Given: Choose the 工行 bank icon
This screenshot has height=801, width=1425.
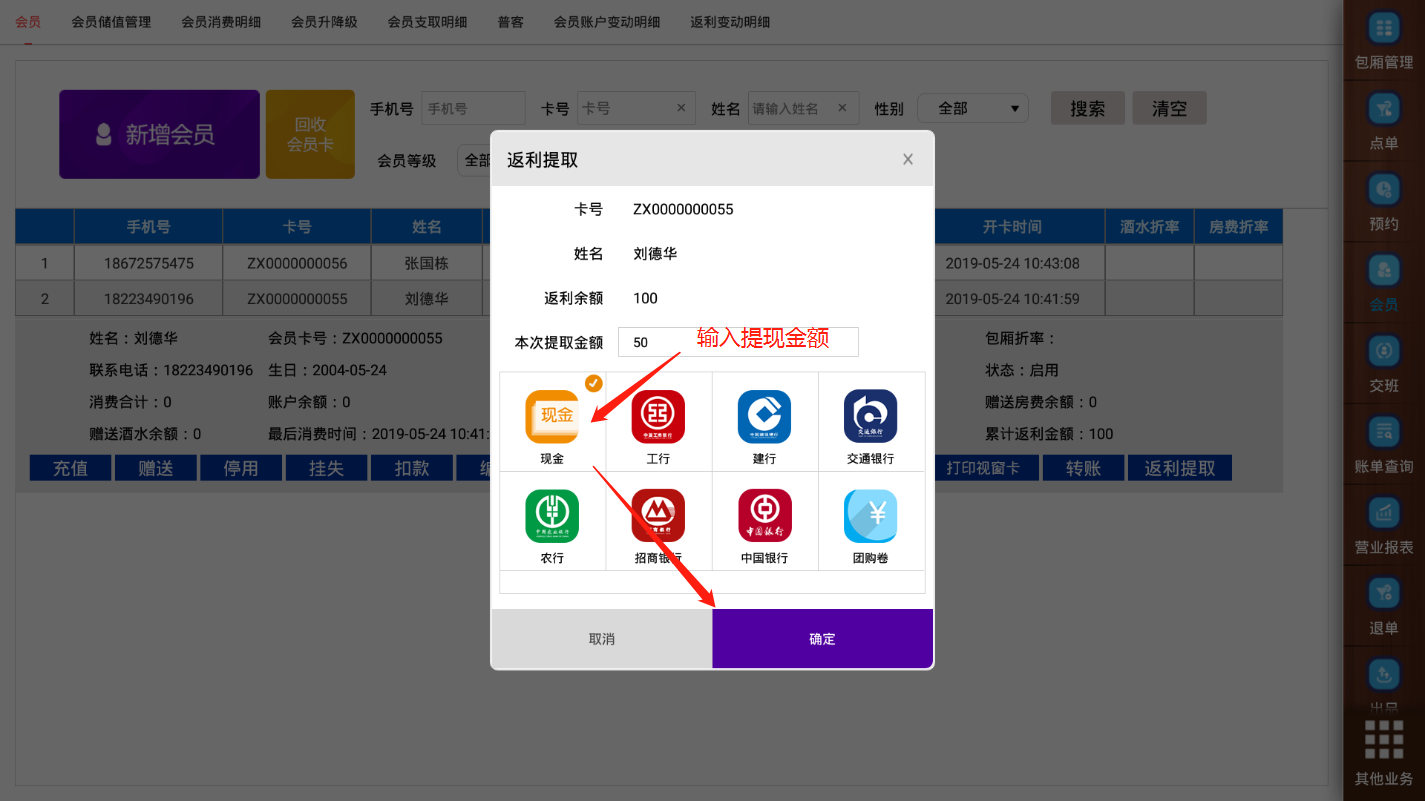Looking at the screenshot, I should click(x=658, y=417).
